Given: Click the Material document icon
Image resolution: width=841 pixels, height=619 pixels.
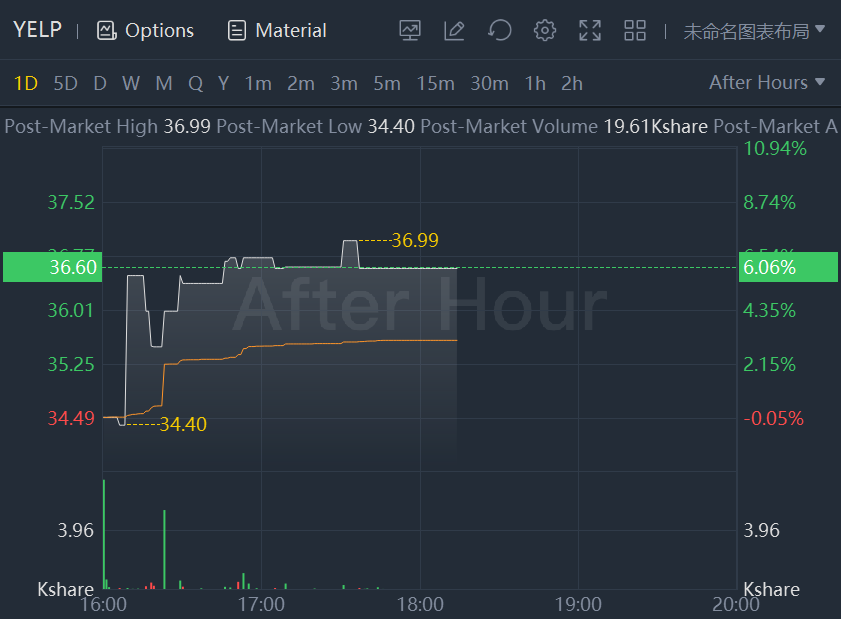Looking at the screenshot, I should 237,30.
